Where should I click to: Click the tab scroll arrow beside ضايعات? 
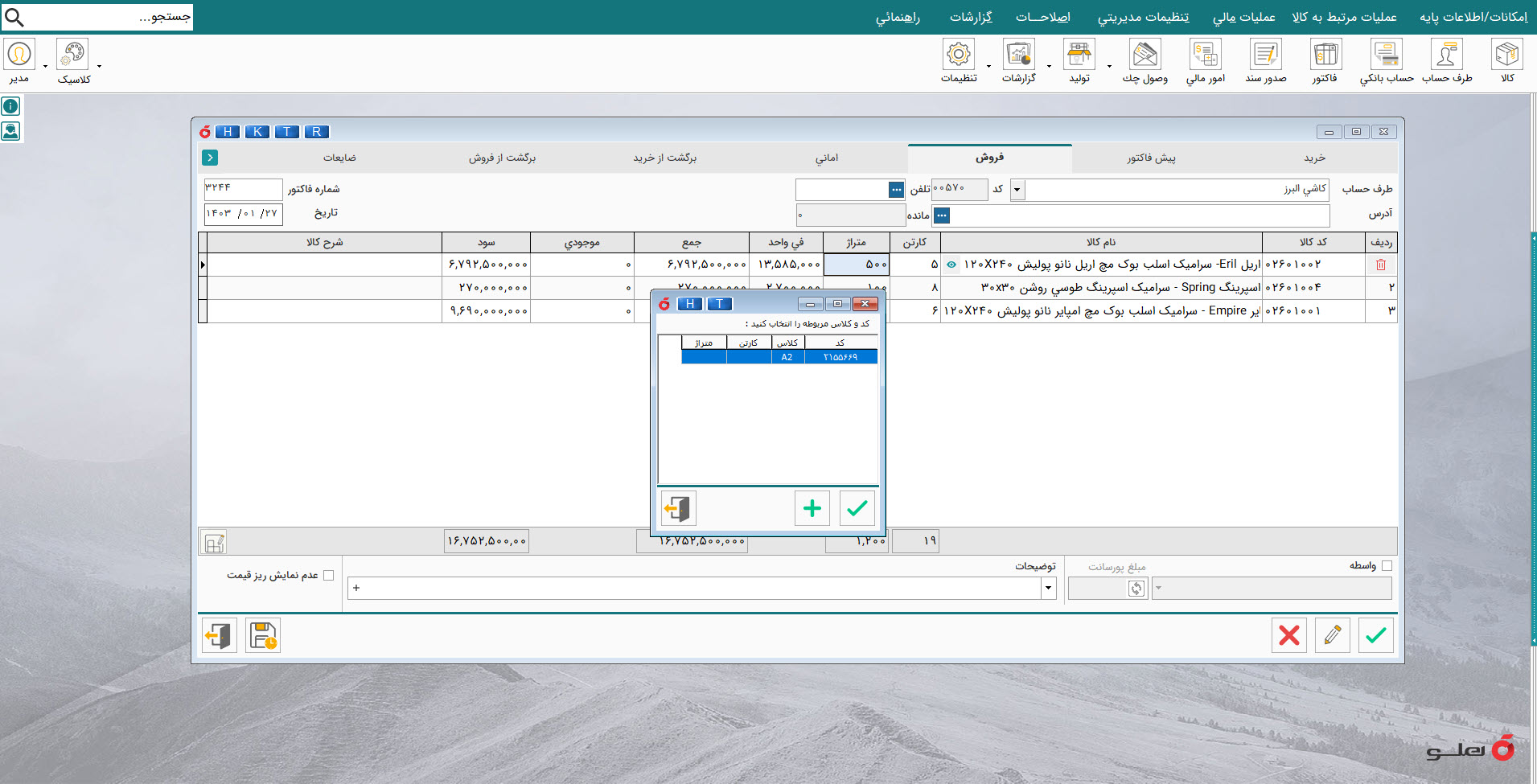[210, 158]
